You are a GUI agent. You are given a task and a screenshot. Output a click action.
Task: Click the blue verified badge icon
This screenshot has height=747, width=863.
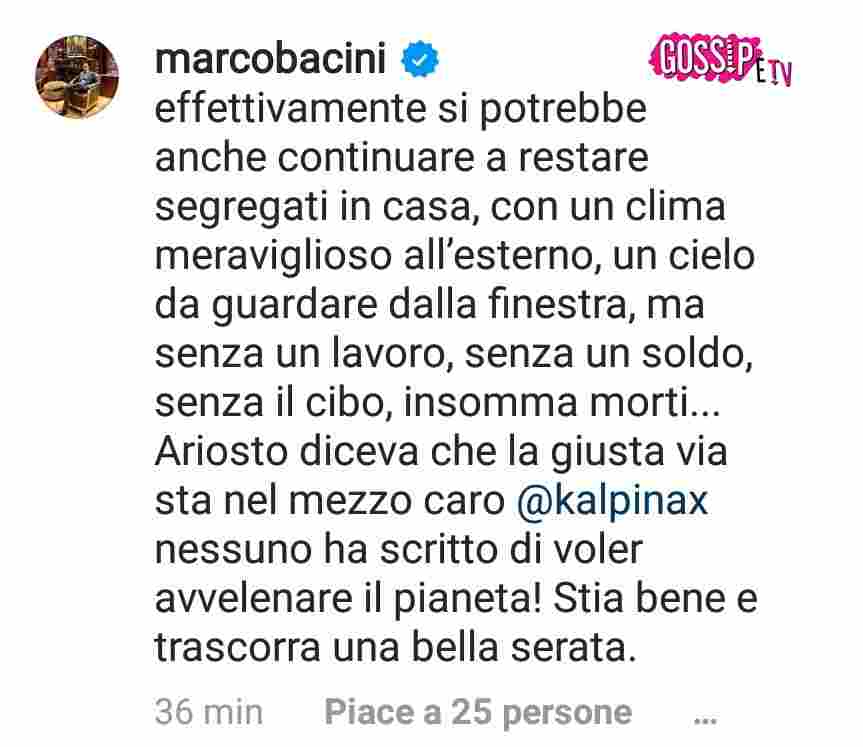click(x=420, y=59)
